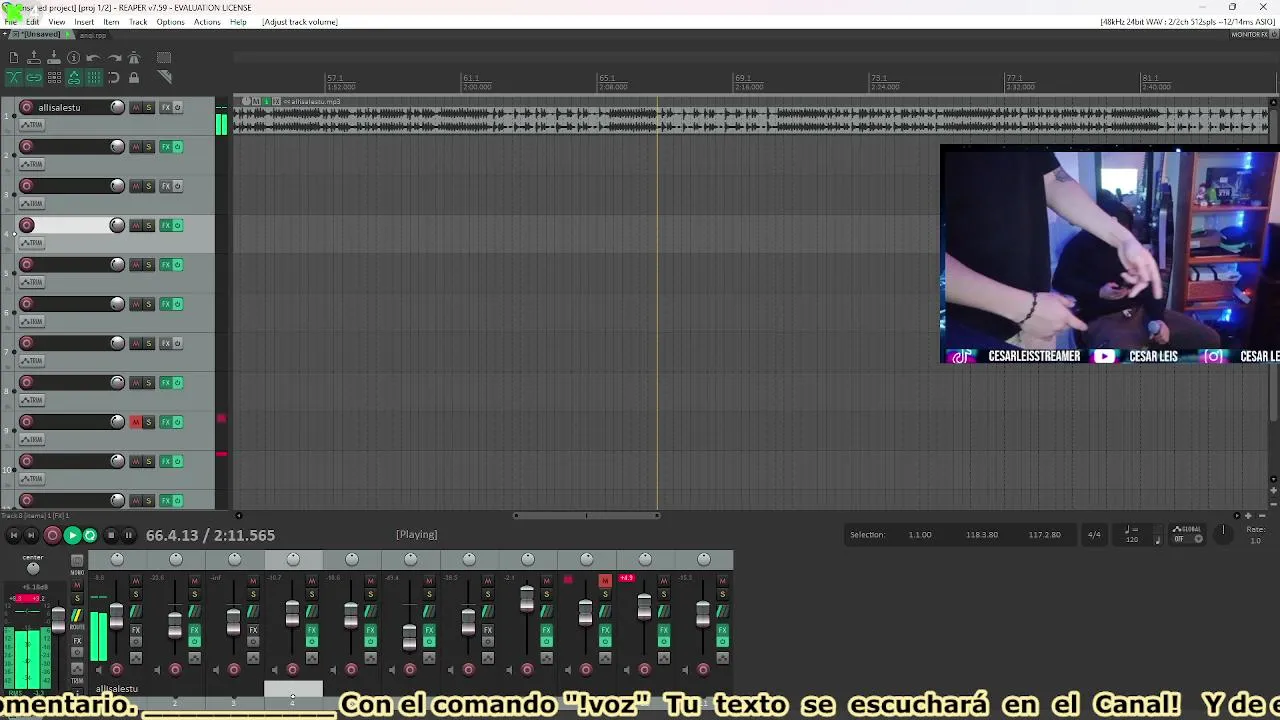
Task: Click the master center pan knob
Action: 33,568
